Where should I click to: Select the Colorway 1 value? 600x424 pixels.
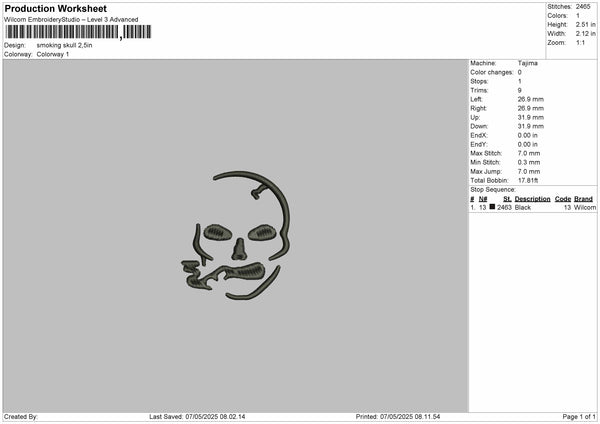click(x=53, y=54)
